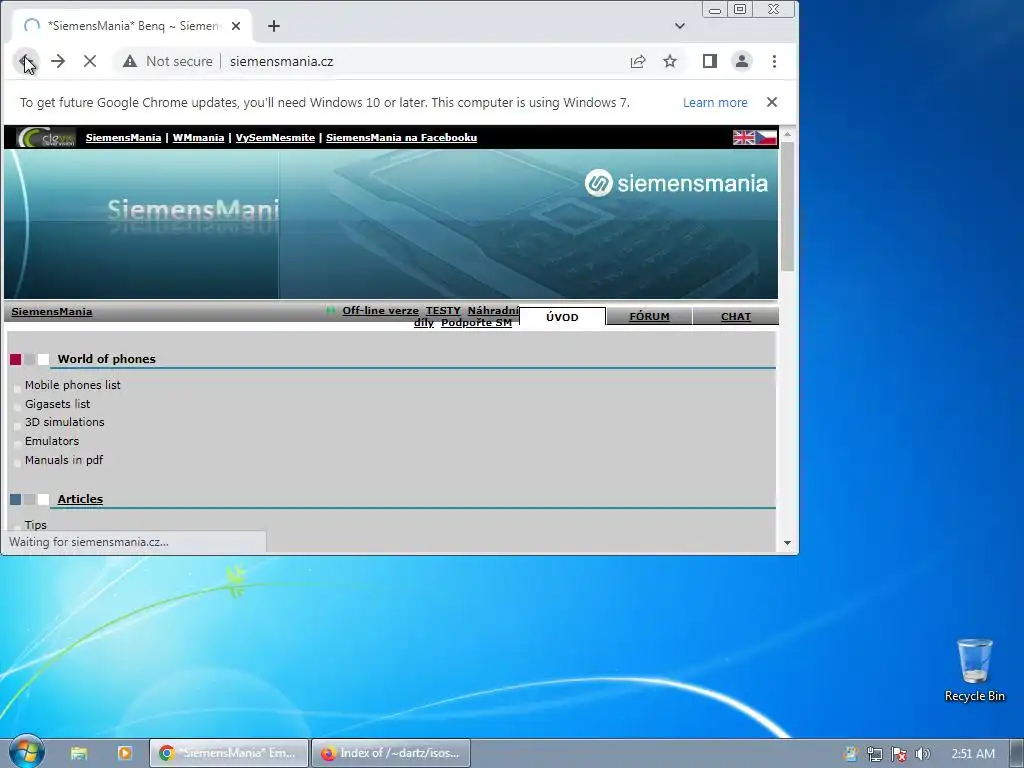Click the volume speaker tray icon
The height and width of the screenshot is (768, 1024).
tap(922, 754)
